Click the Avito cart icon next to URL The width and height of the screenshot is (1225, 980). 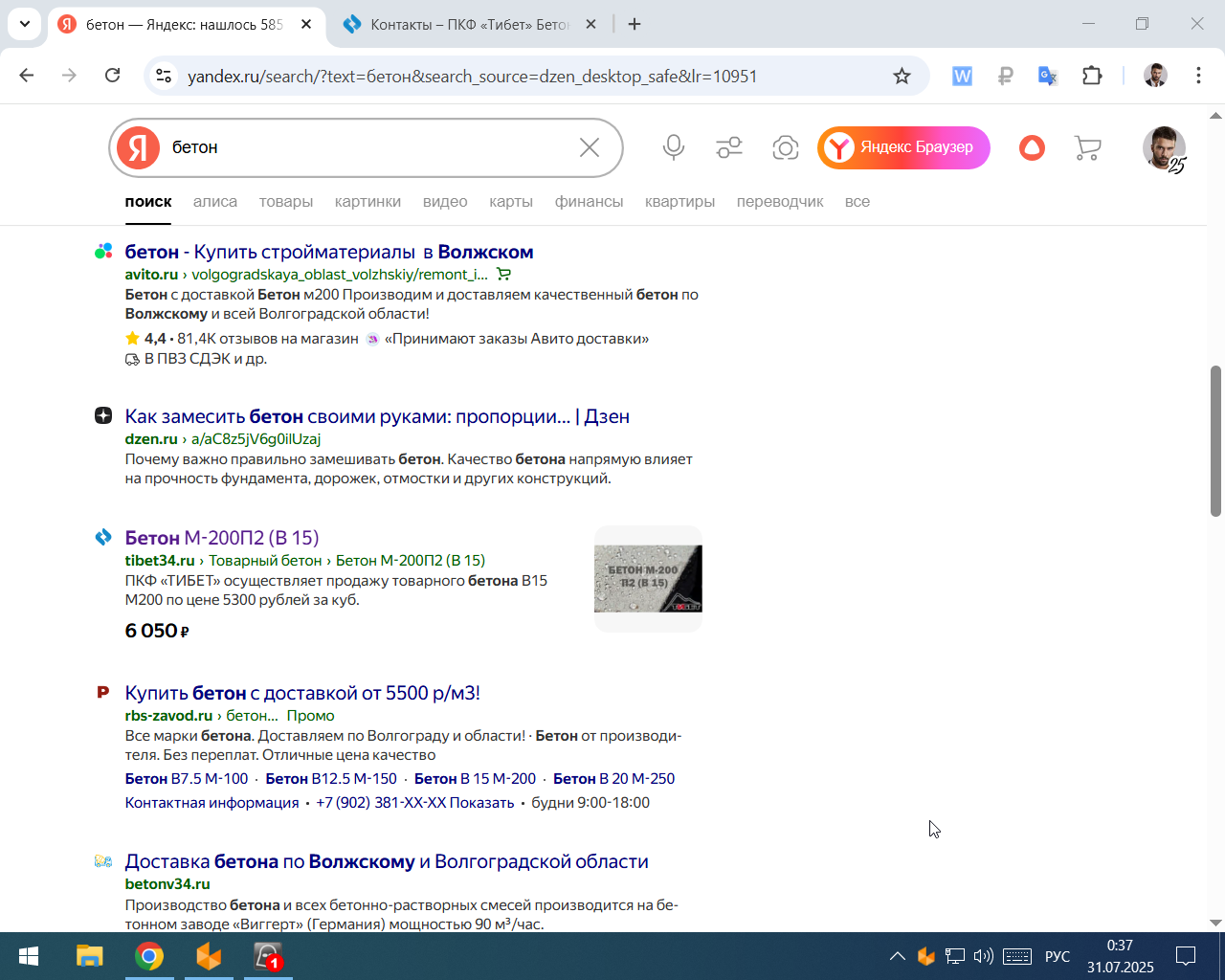tap(504, 275)
